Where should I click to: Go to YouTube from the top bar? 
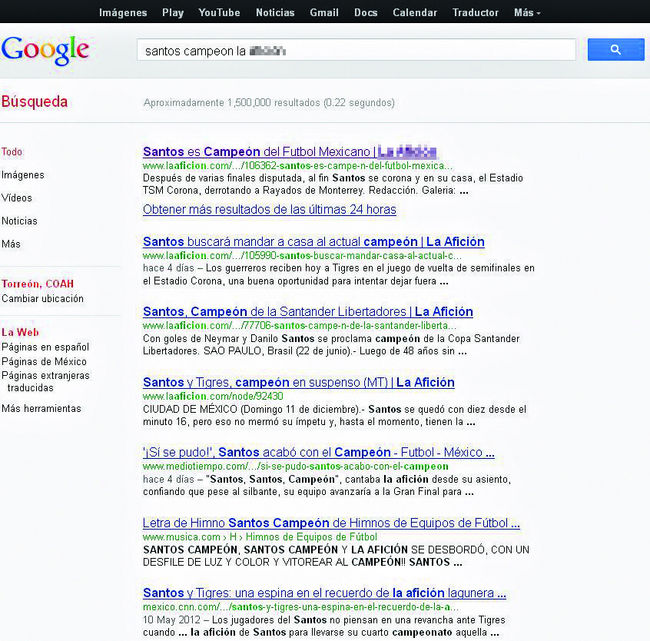click(219, 13)
